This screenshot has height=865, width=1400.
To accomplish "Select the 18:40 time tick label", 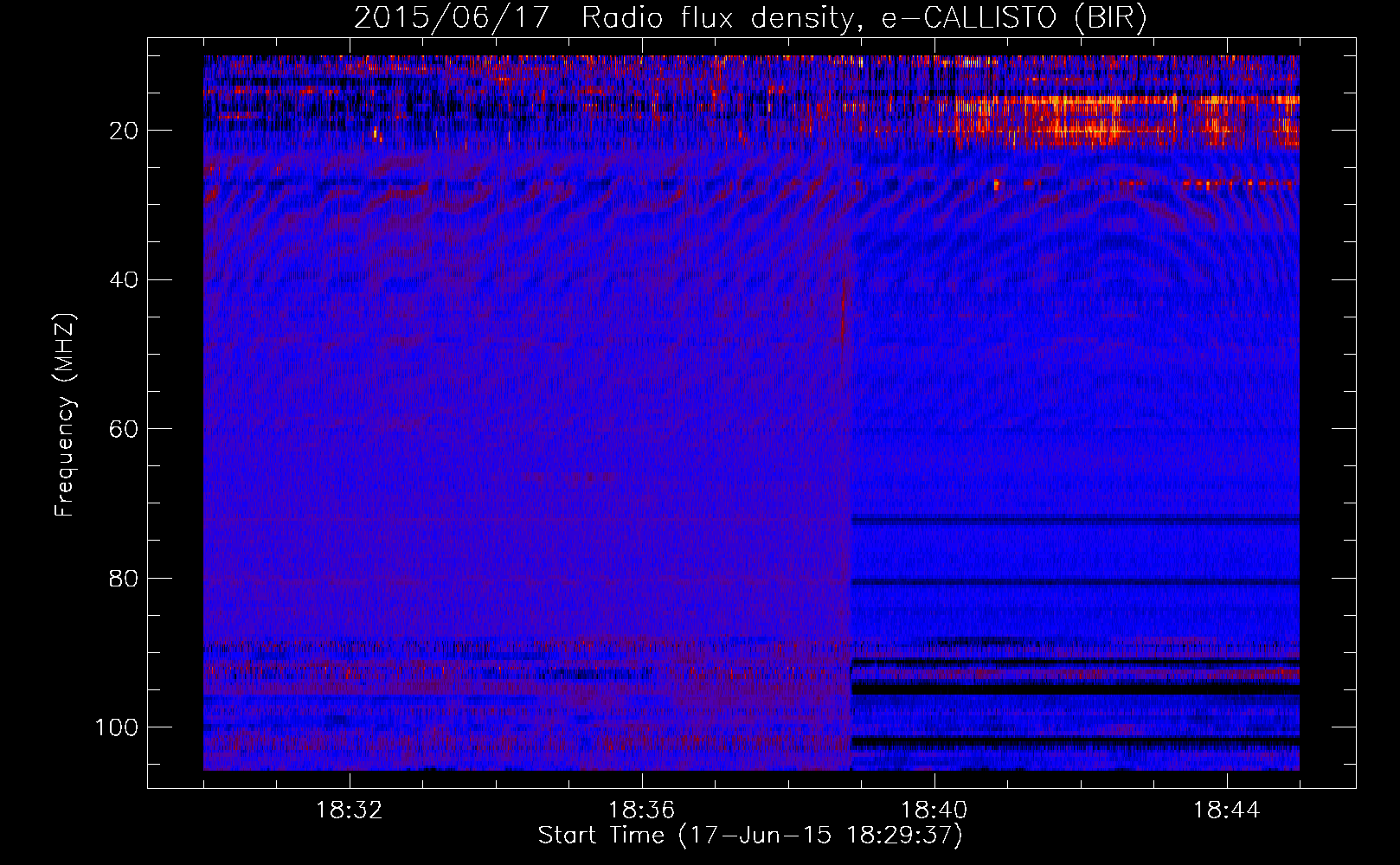I will coord(934,811).
